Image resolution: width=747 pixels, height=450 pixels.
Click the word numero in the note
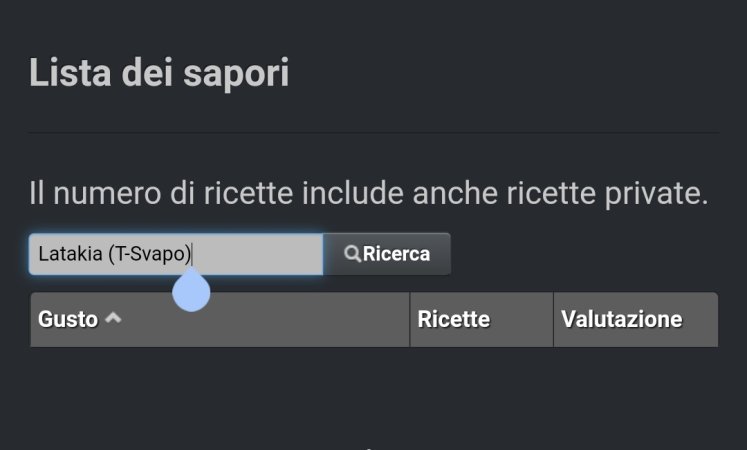[107, 193]
